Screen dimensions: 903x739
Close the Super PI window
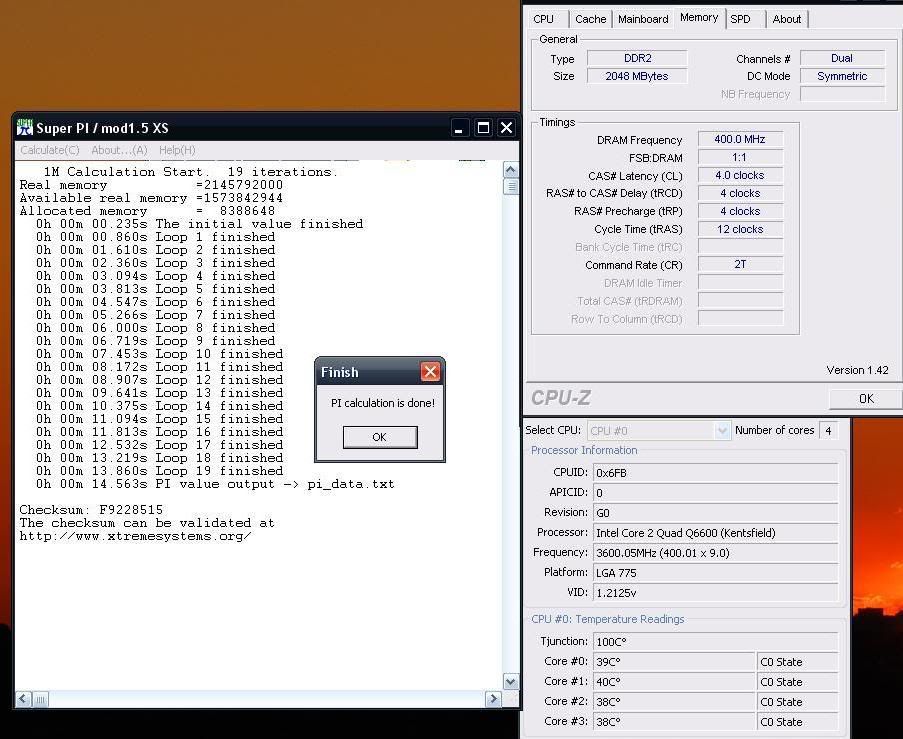[x=506, y=128]
